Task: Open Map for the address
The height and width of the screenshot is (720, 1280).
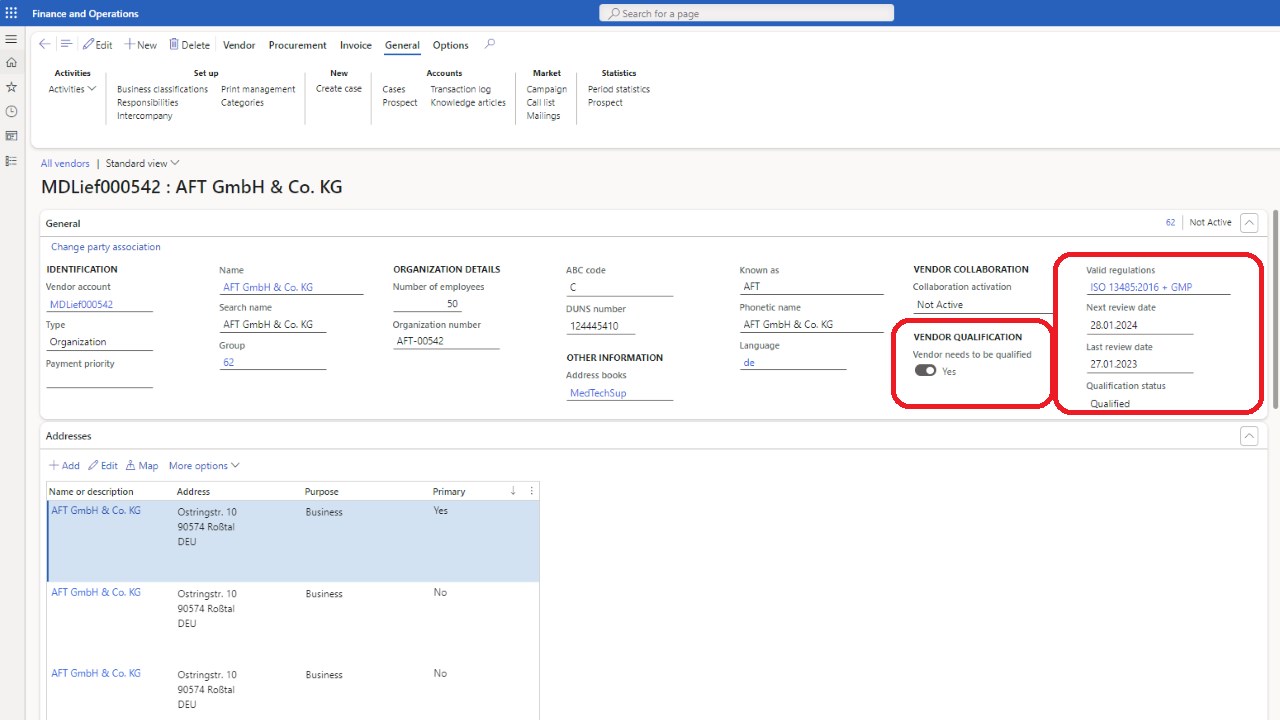Action: point(142,465)
